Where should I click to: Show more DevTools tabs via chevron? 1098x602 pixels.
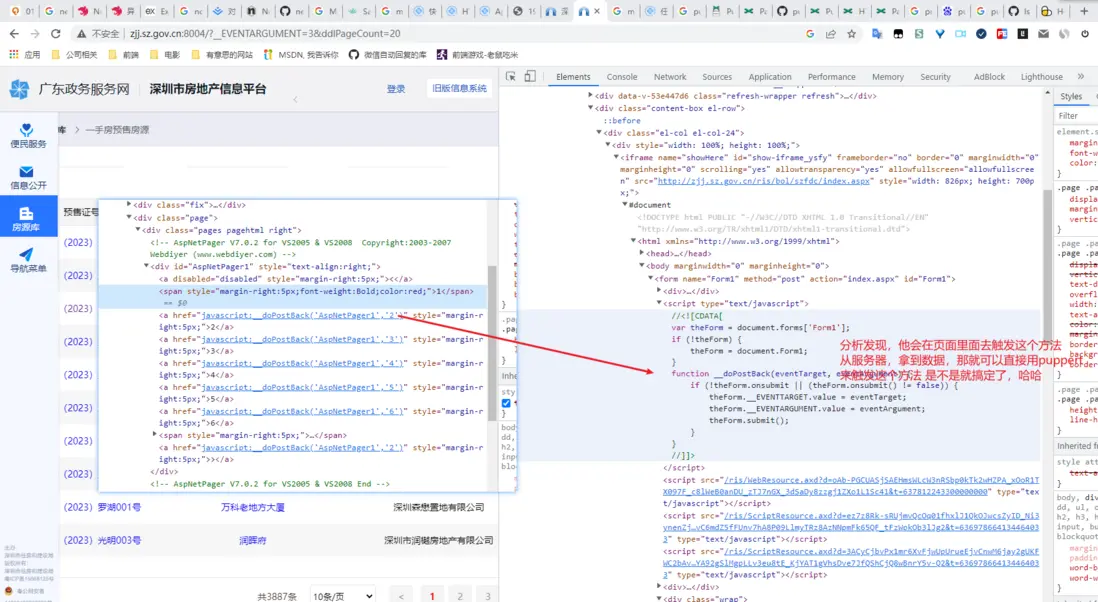(x=1080, y=77)
